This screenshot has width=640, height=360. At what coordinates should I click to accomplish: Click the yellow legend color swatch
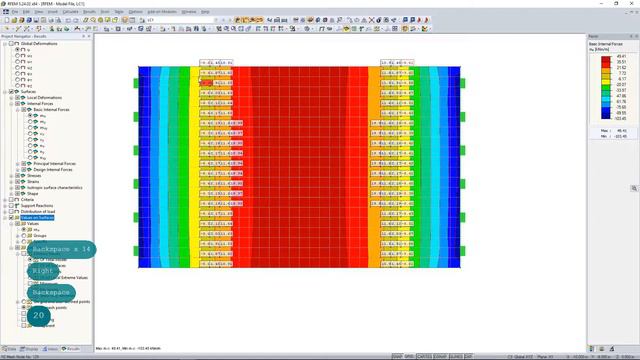[606, 82]
